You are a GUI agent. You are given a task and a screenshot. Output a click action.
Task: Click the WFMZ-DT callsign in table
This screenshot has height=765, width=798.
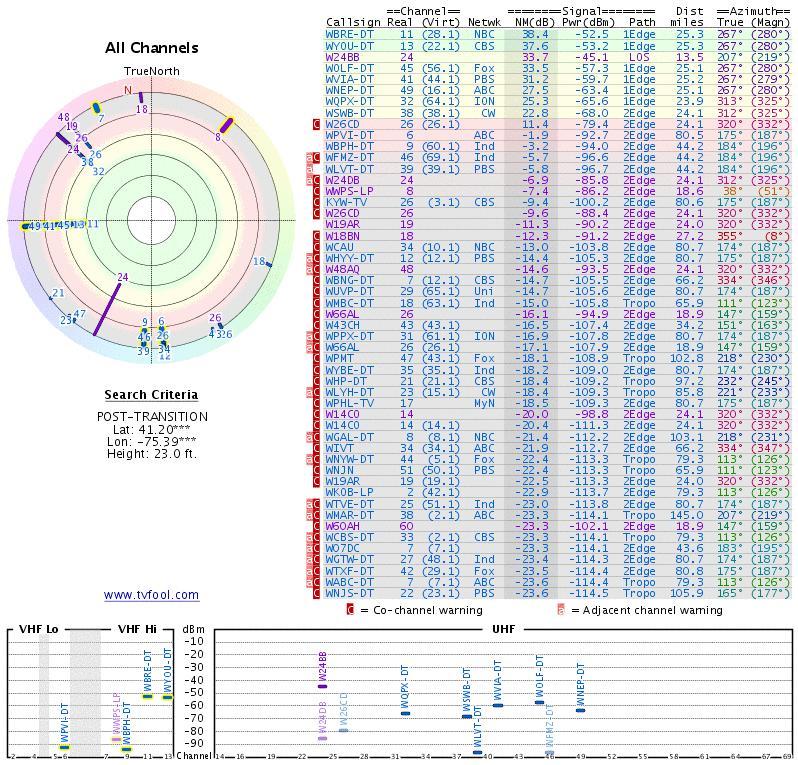pos(350,158)
